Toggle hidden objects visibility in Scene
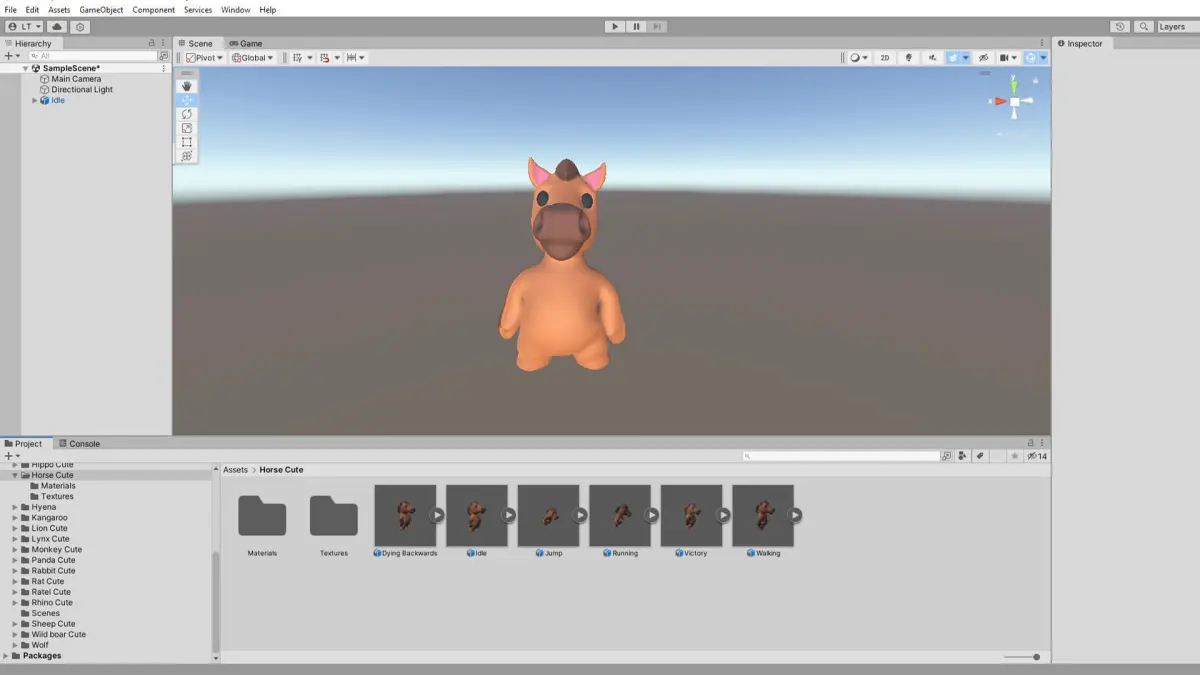Viewport: 1200px width, 675px height. coord(984,58)
